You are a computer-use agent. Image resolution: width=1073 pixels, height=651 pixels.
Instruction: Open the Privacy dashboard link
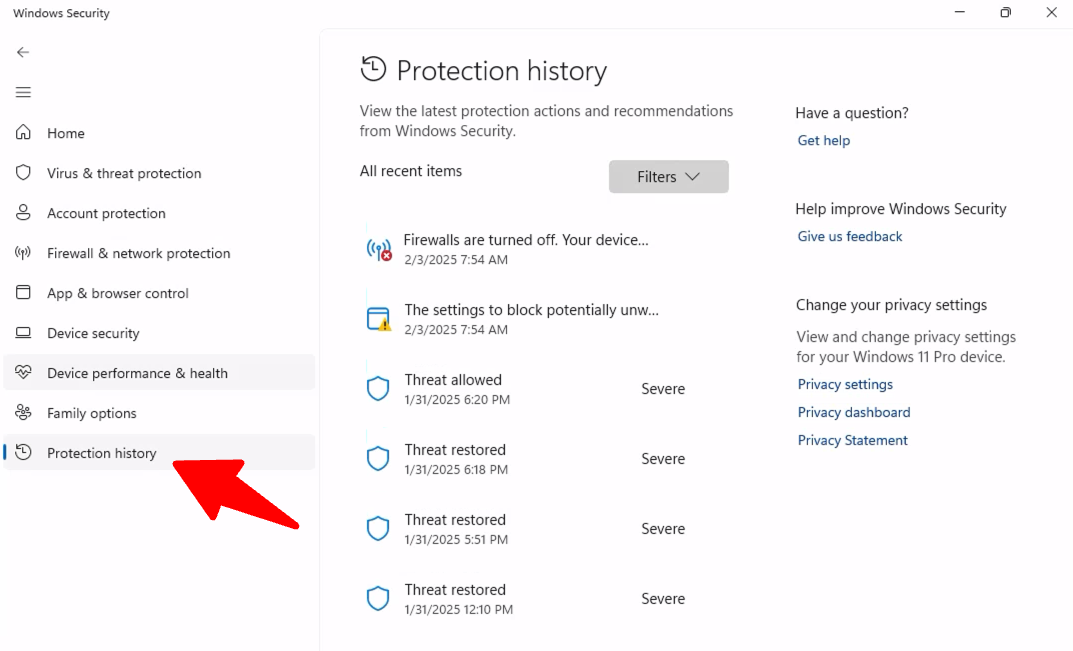pos(854,411)
